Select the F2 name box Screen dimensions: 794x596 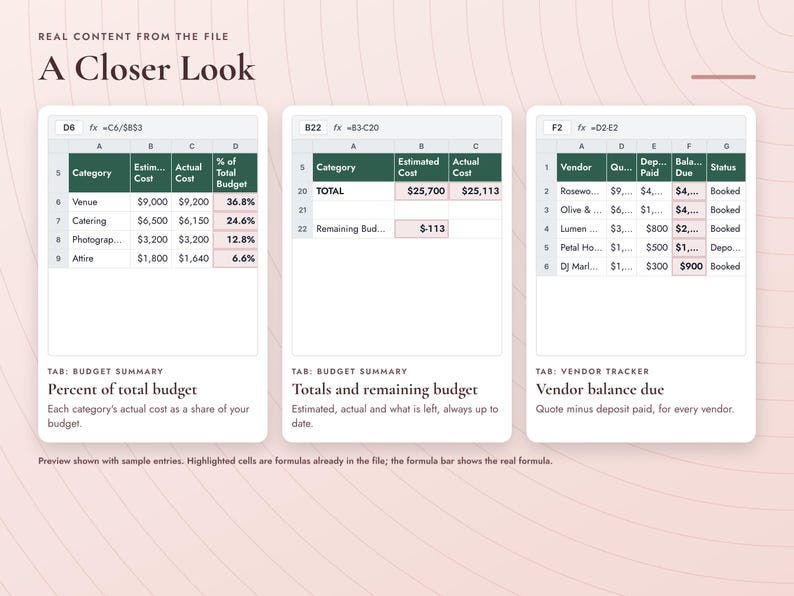click(x=557, y=128)
